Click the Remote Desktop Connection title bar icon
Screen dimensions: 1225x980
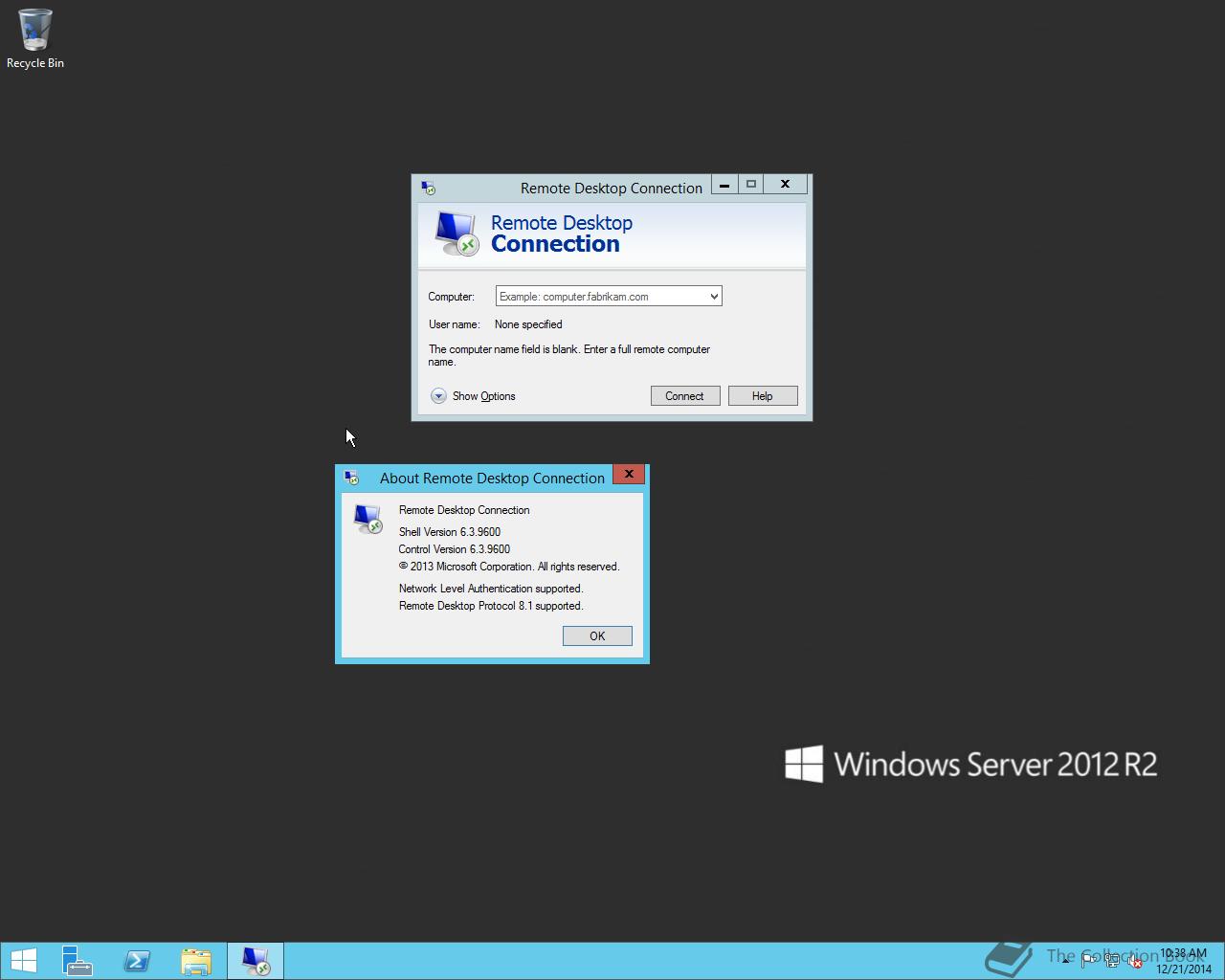pyautogui.click(x=430, y=188)
